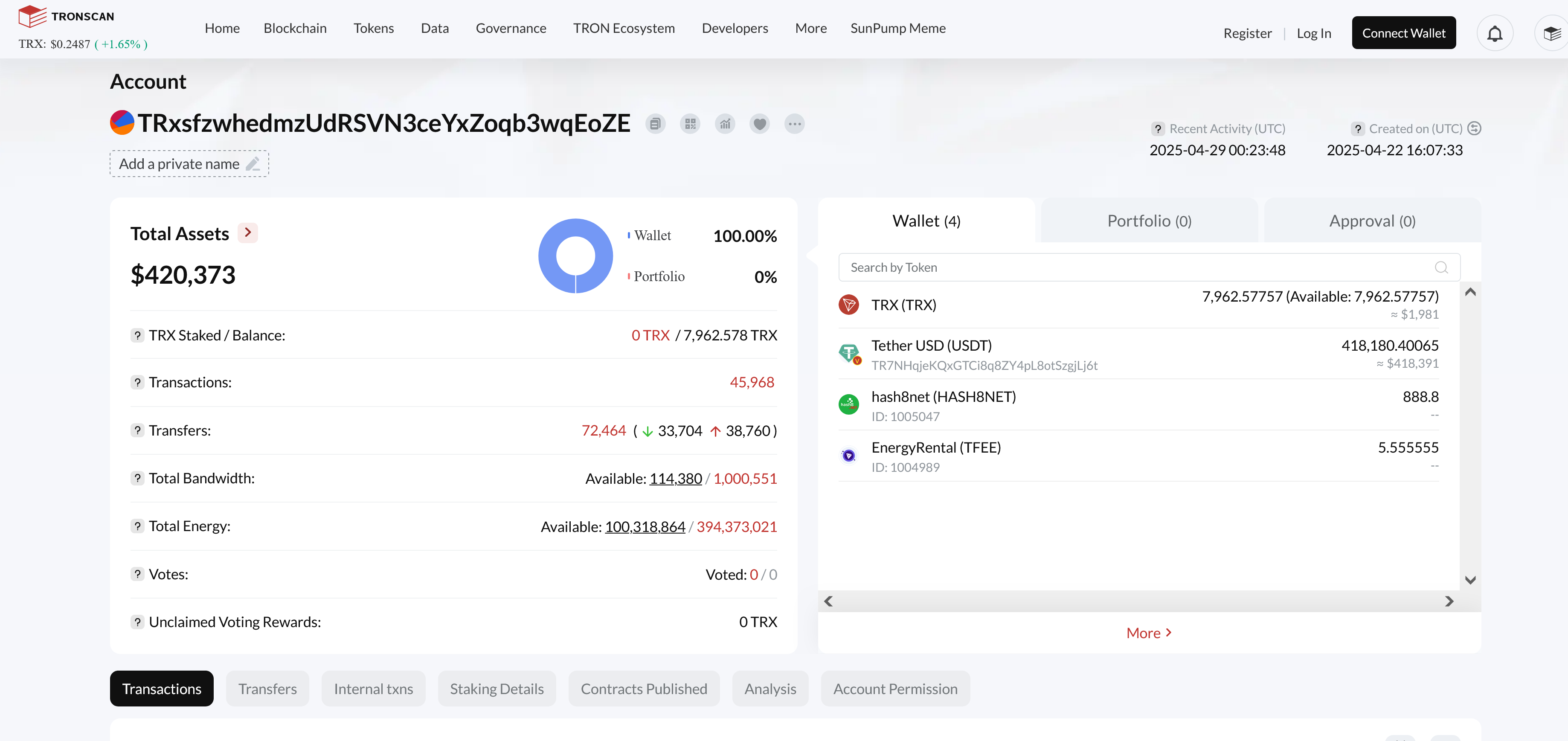Select the Account Permission tab
1568x741 pixels.
coord(895,689)
